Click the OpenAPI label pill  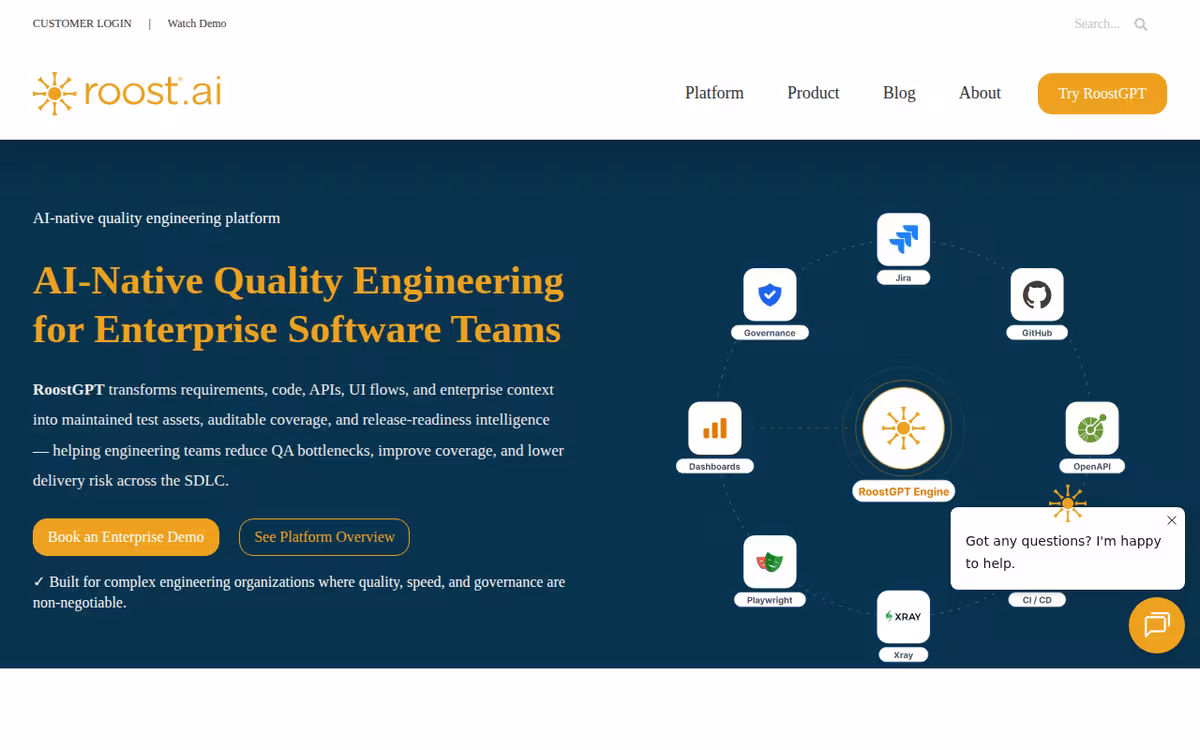pyautogui.click(x=1092, y=466)
